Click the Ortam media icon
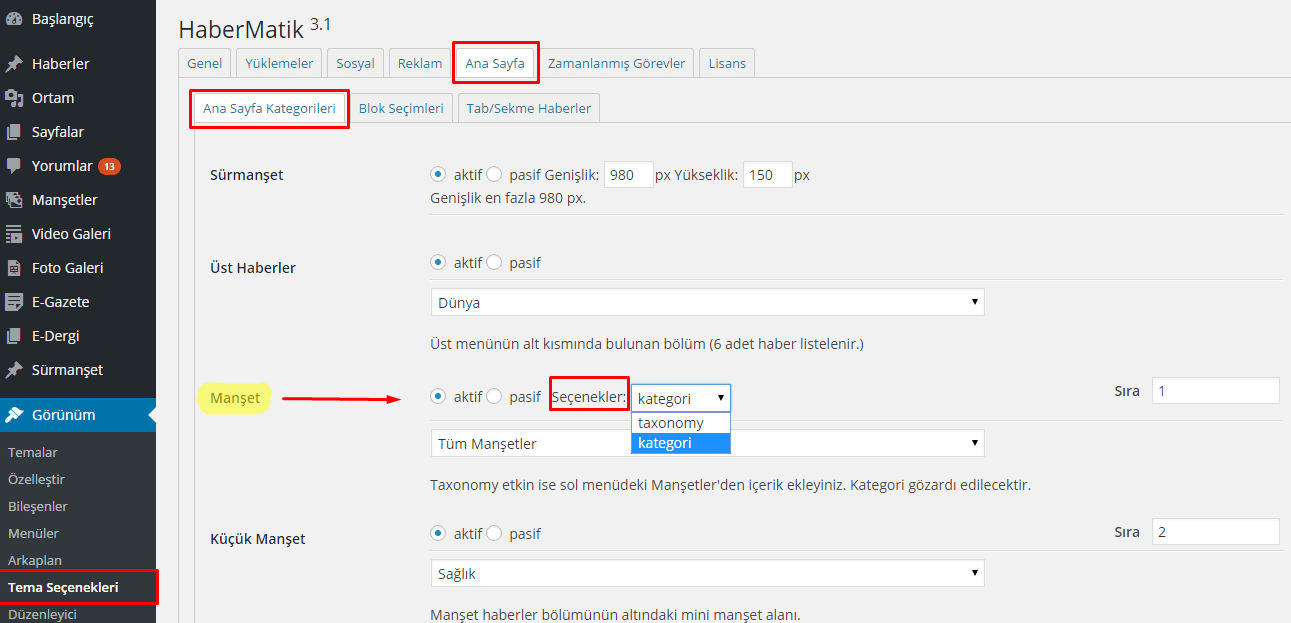The image size is (1291, 623). point(14,98)
